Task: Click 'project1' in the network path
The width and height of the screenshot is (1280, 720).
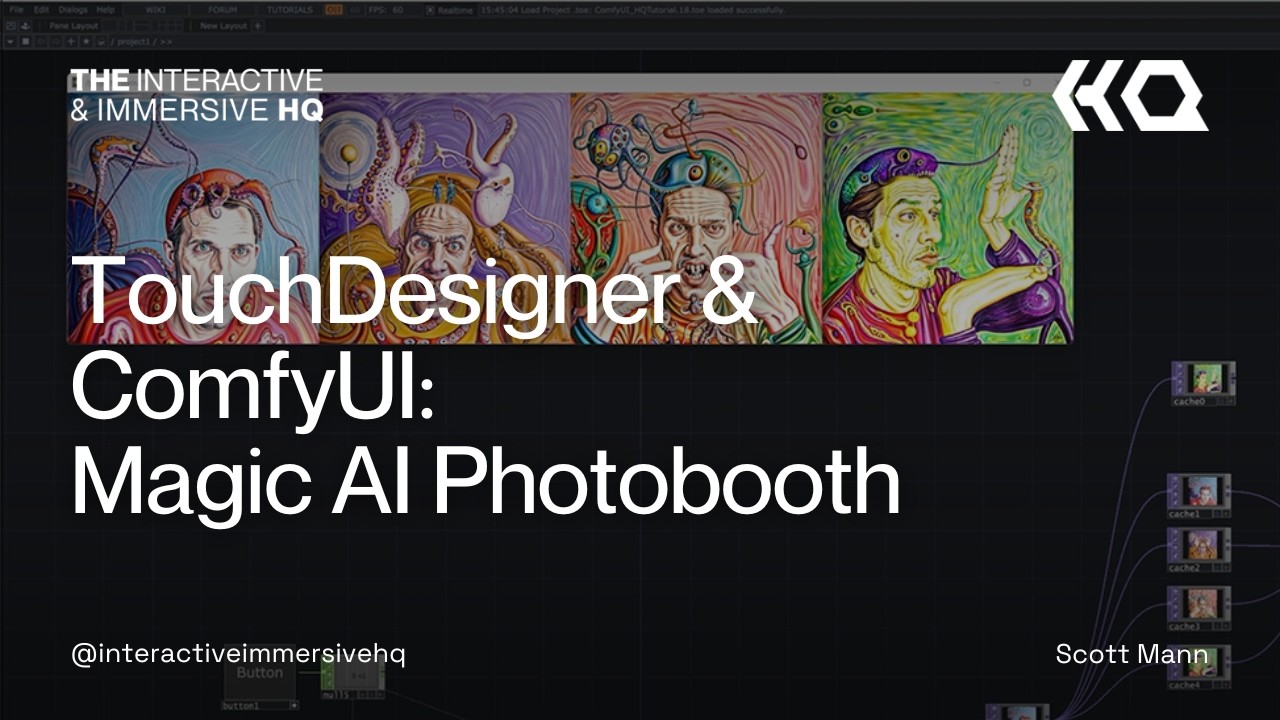Action: pos(134,42)
